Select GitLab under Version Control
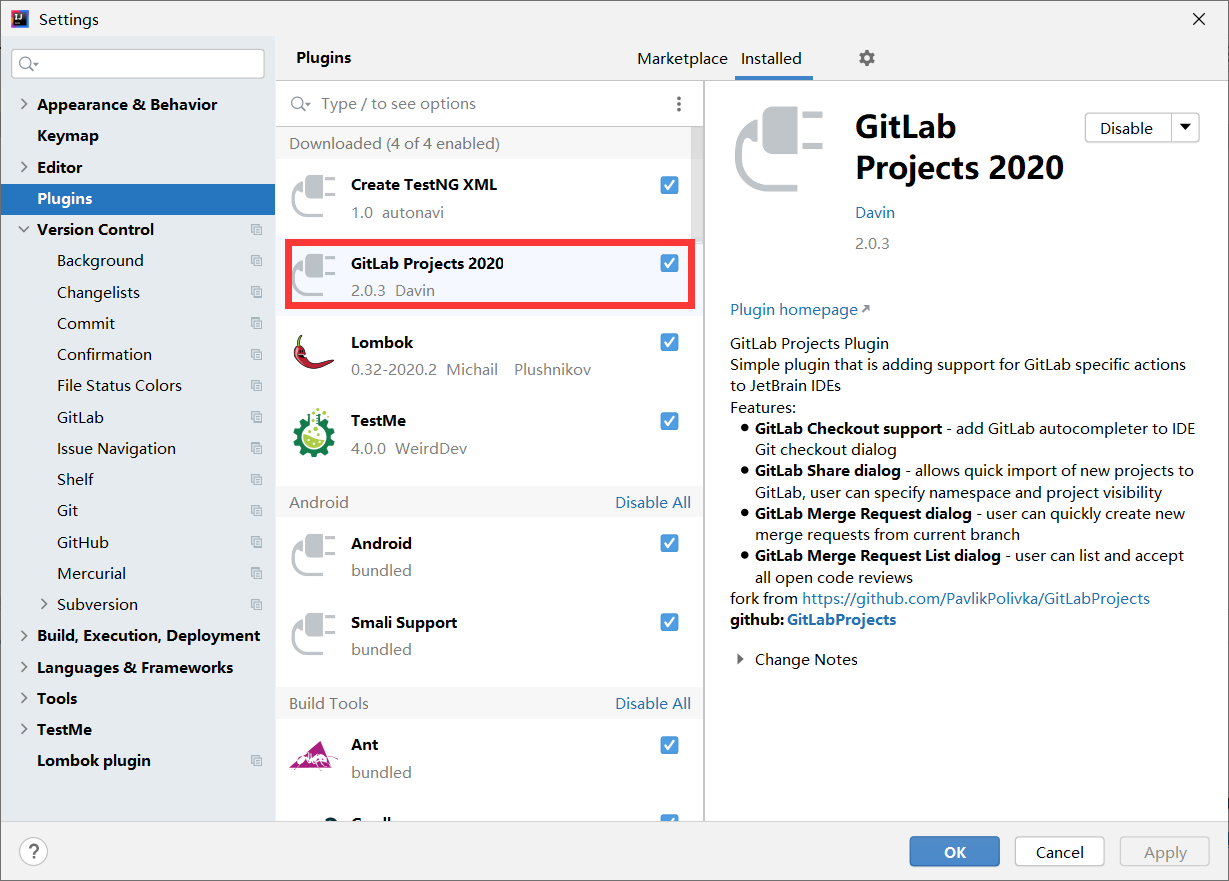This screenshot has width=1229, height=881. click(80, 417)
